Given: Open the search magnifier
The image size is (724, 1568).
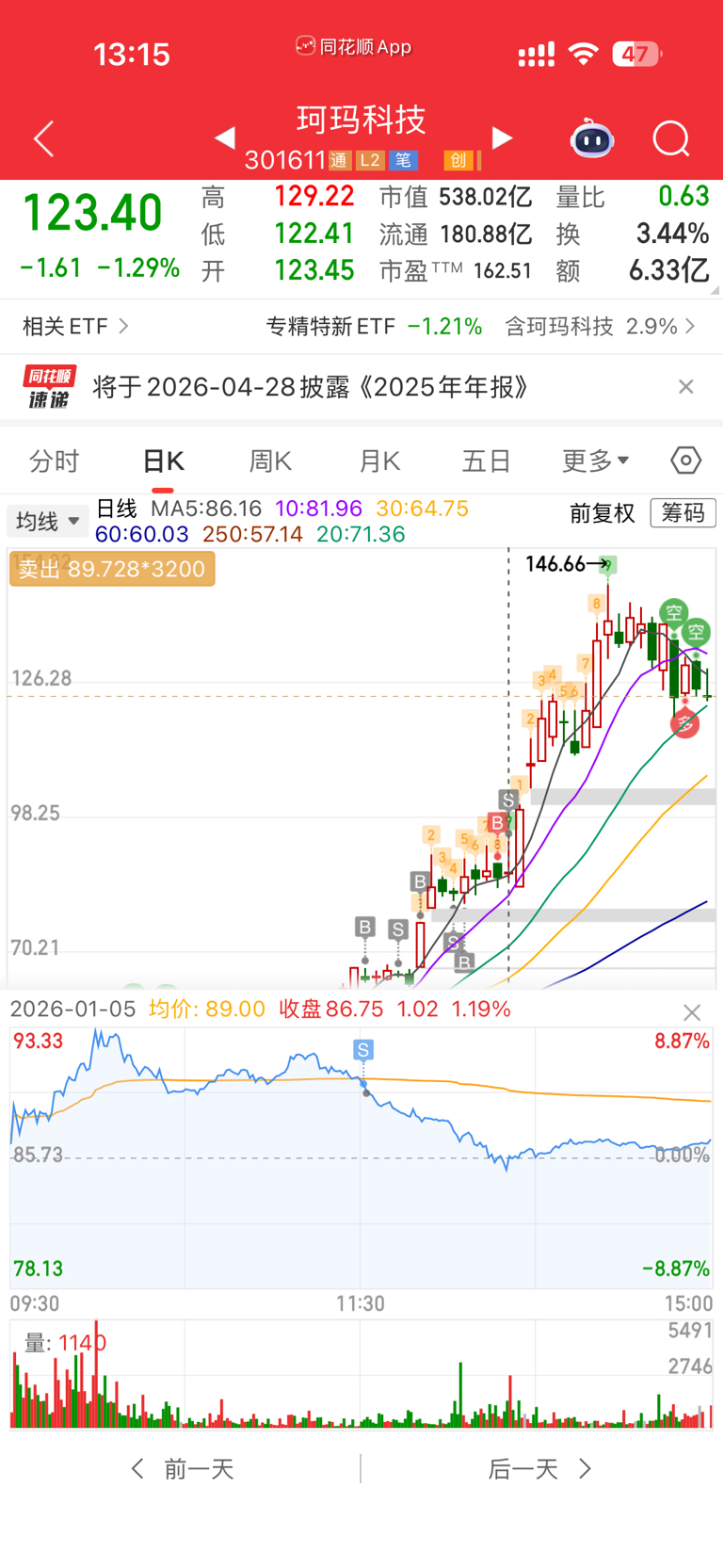Looking at the screenshot, I should (671, 139).
